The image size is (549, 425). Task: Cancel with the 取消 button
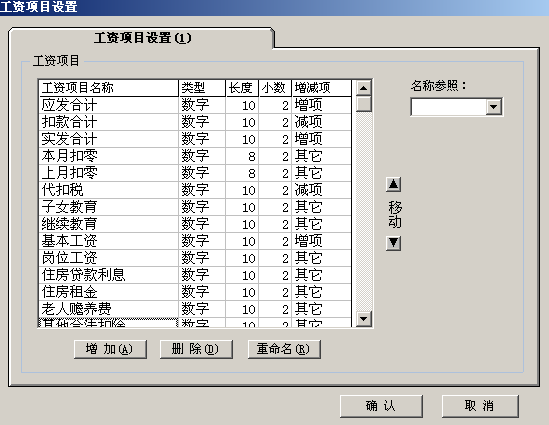480,406
